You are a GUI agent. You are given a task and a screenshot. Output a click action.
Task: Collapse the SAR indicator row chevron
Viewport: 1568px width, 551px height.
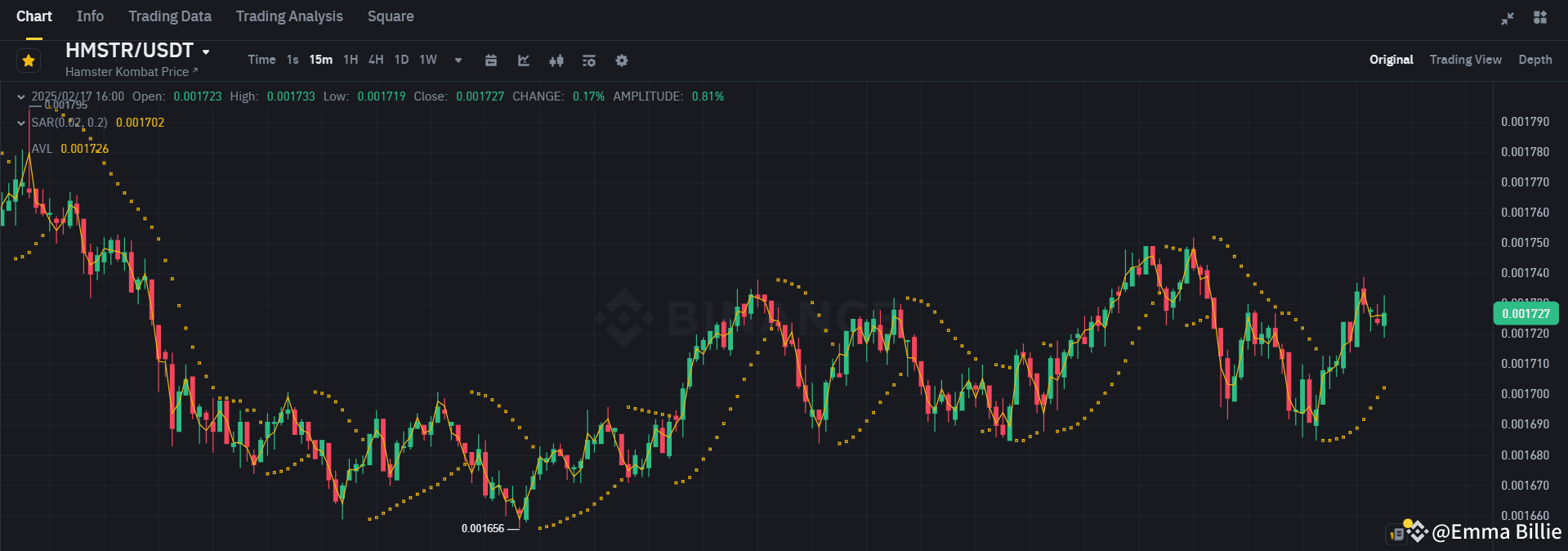pyautogui.click(x=20, y=123)
